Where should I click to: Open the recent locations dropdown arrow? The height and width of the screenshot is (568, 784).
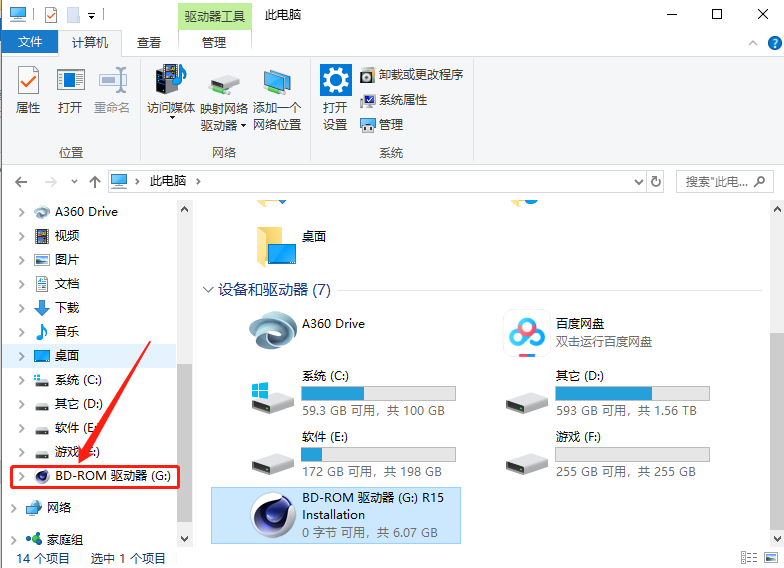coord(74,182)
